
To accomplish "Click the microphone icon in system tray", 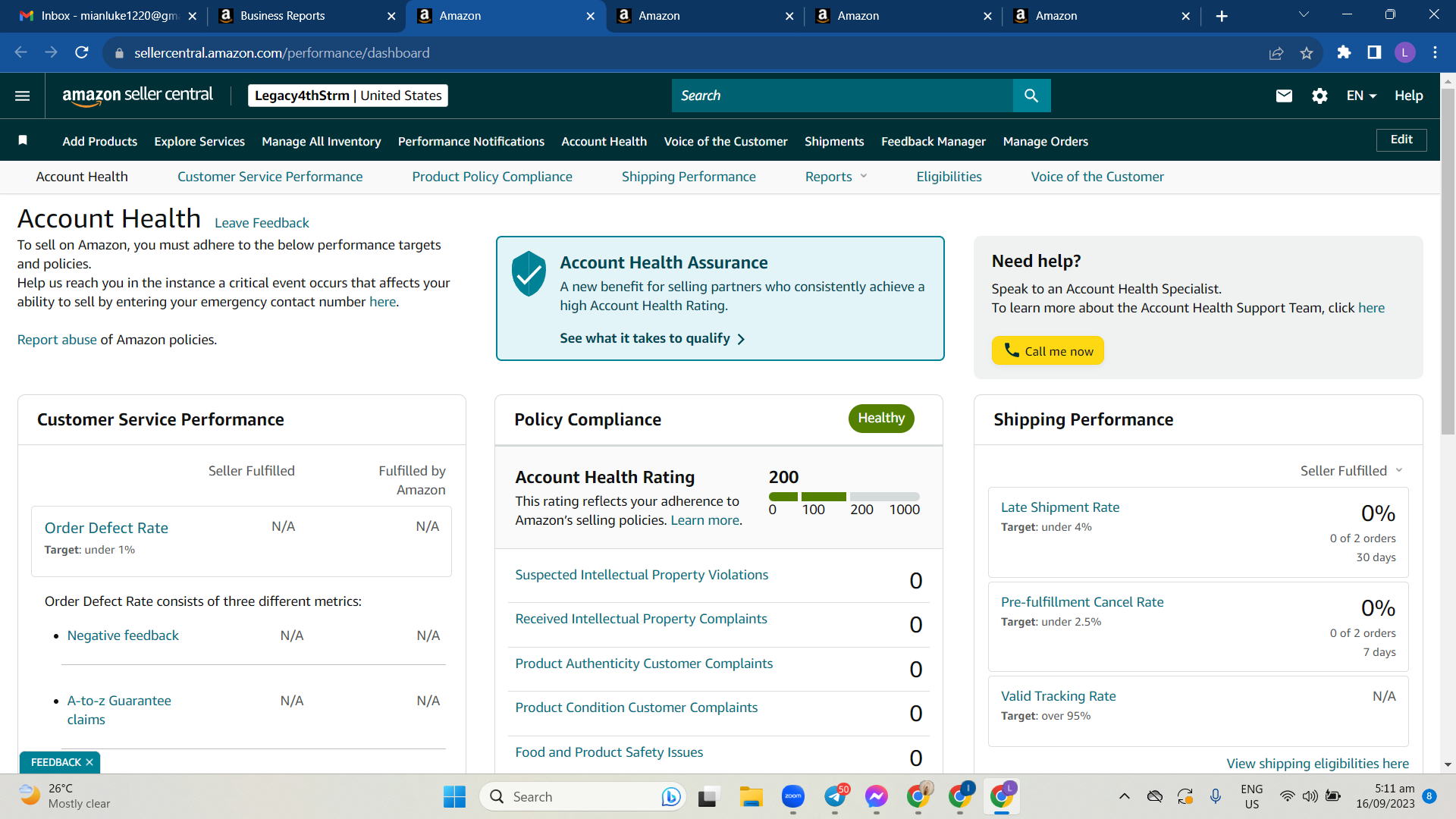I will coord(1216,796).
